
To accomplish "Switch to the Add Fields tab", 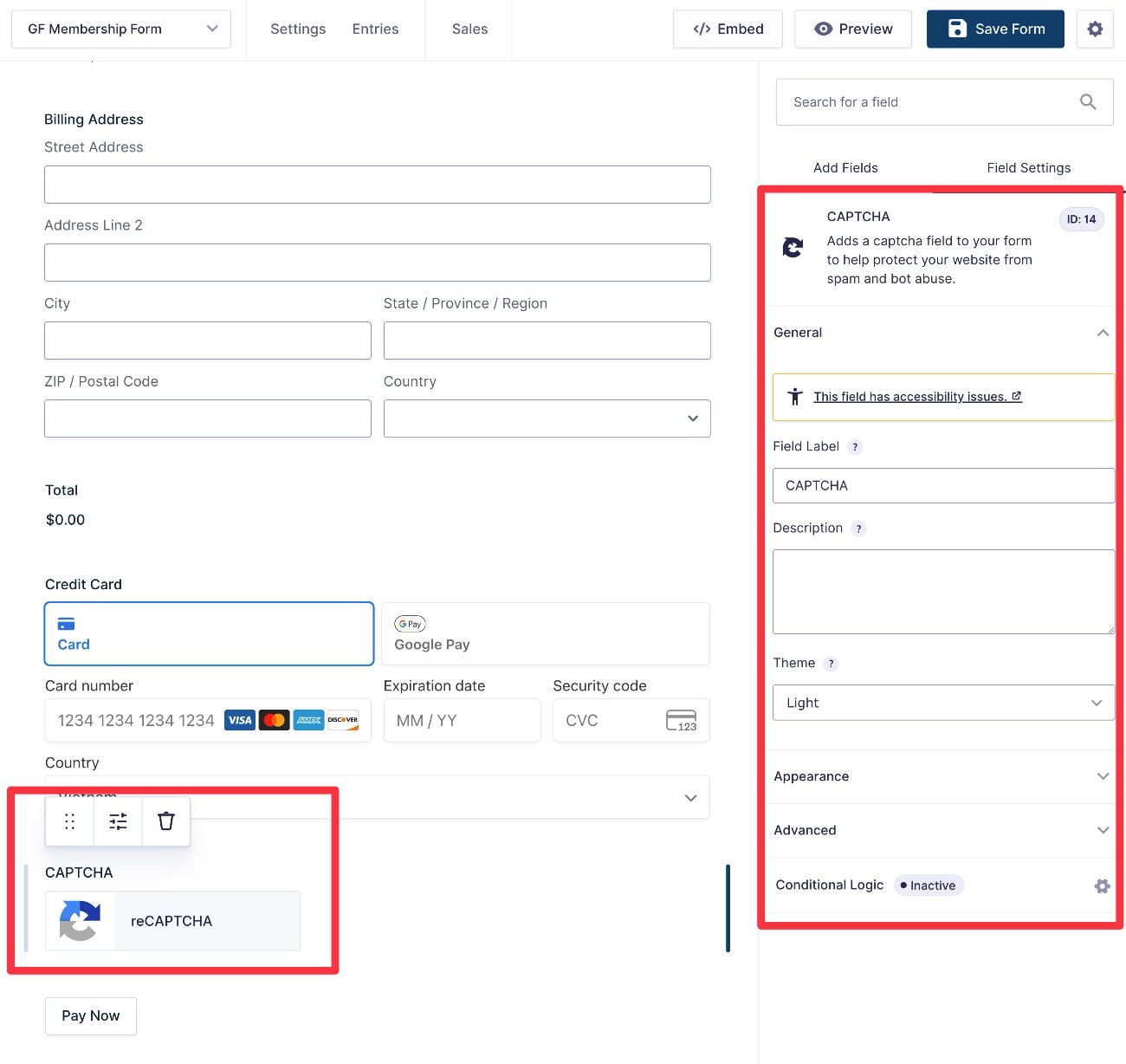I will [x=845, y=168].
